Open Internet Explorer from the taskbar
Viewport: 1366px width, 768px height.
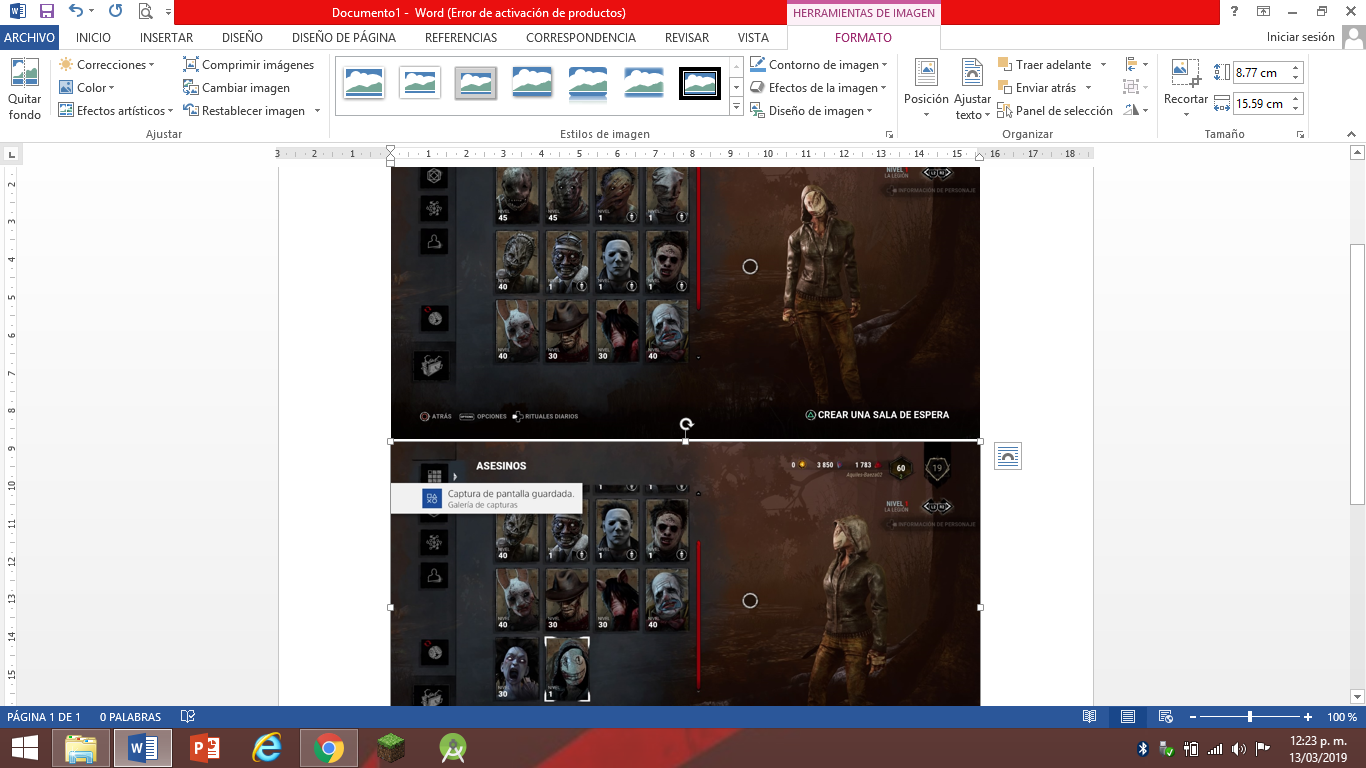(x=266, y=748)
